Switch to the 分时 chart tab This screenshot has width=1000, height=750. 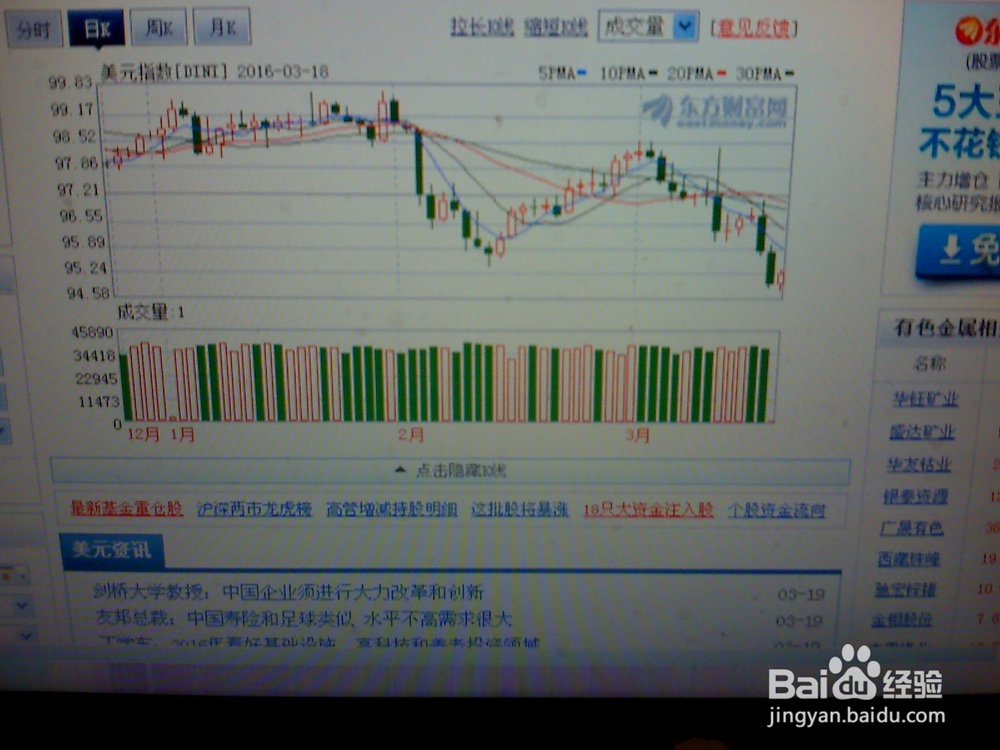[x=34, y=29]
